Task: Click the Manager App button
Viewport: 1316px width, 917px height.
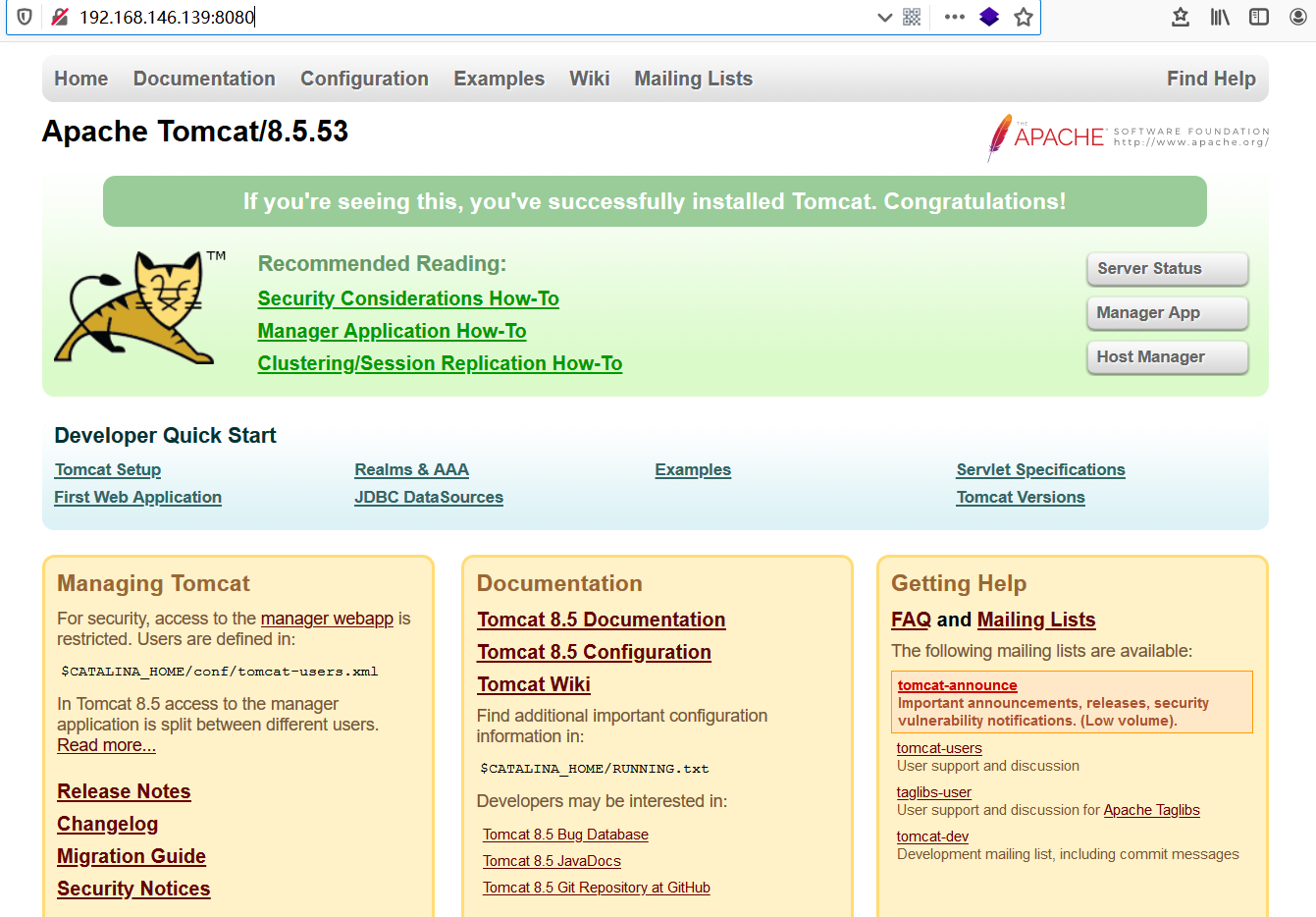Action: pyautogui.click(x=1168, y=313)
